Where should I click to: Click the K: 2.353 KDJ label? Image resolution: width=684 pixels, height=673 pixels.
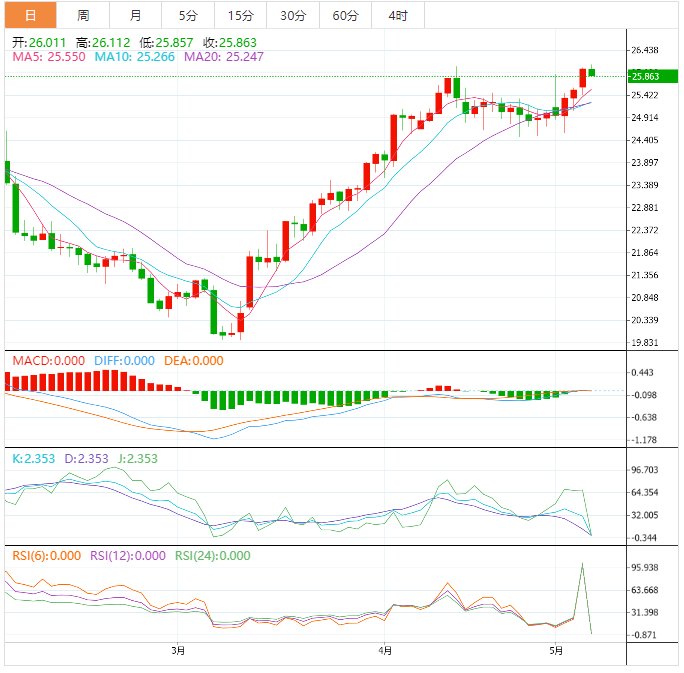[x=33, y=458]
